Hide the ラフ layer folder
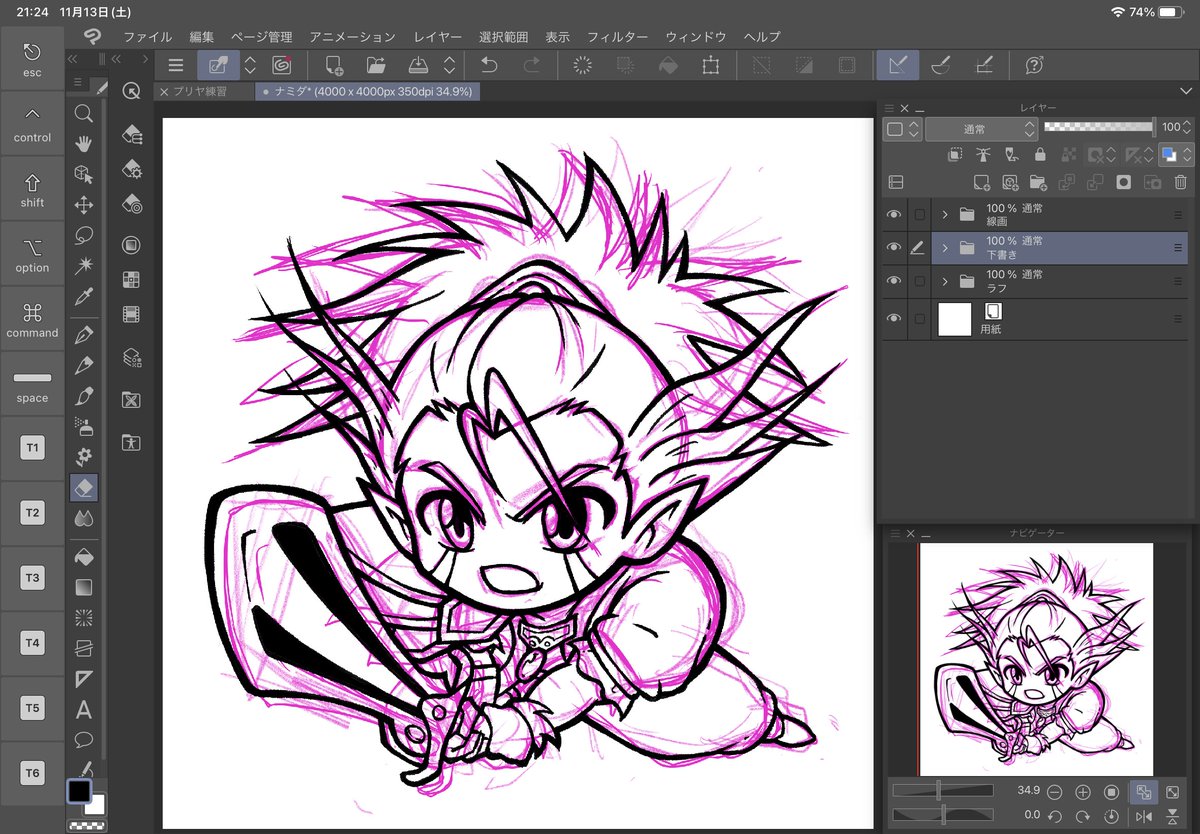This screenshot has width=1200, height=834. click(x=895, y=281)
